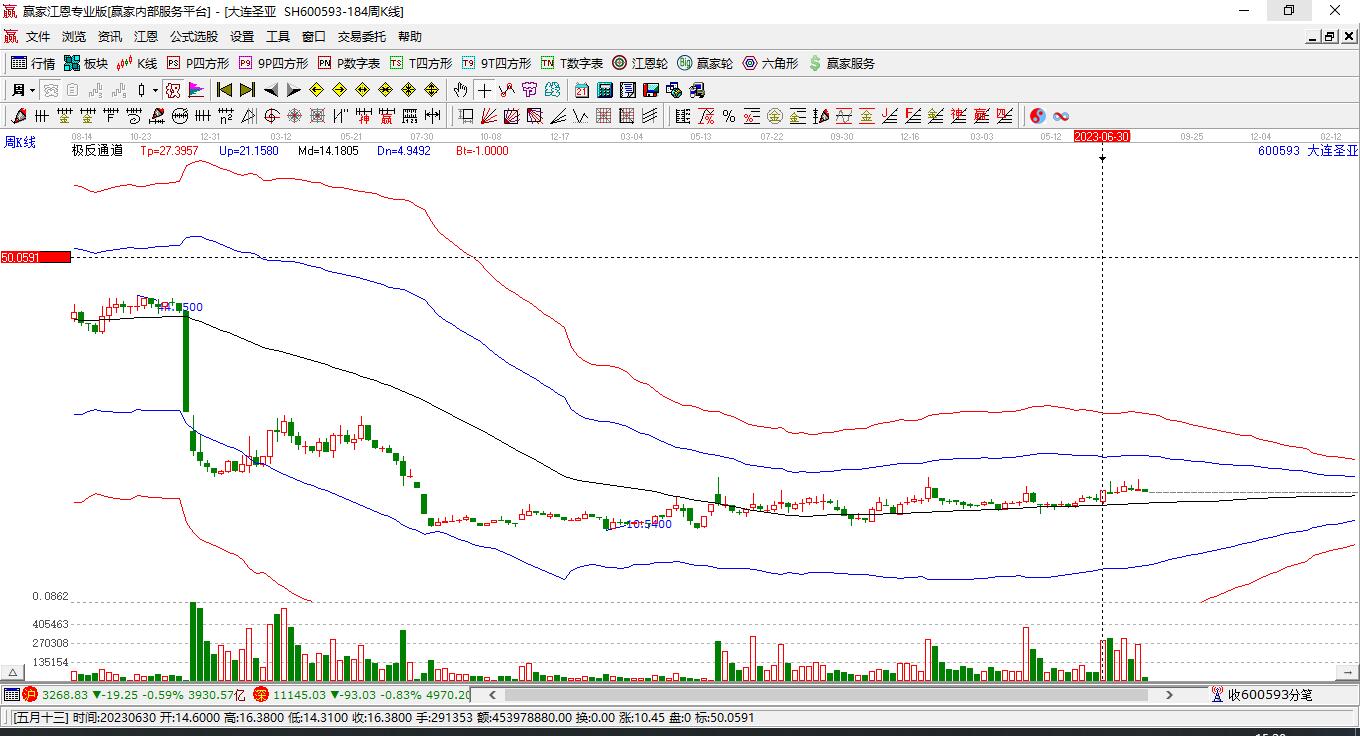This screenshot has width=1360, height=736.
Task: Open 赢家服务 services
Action: click(x=841, y=63)
